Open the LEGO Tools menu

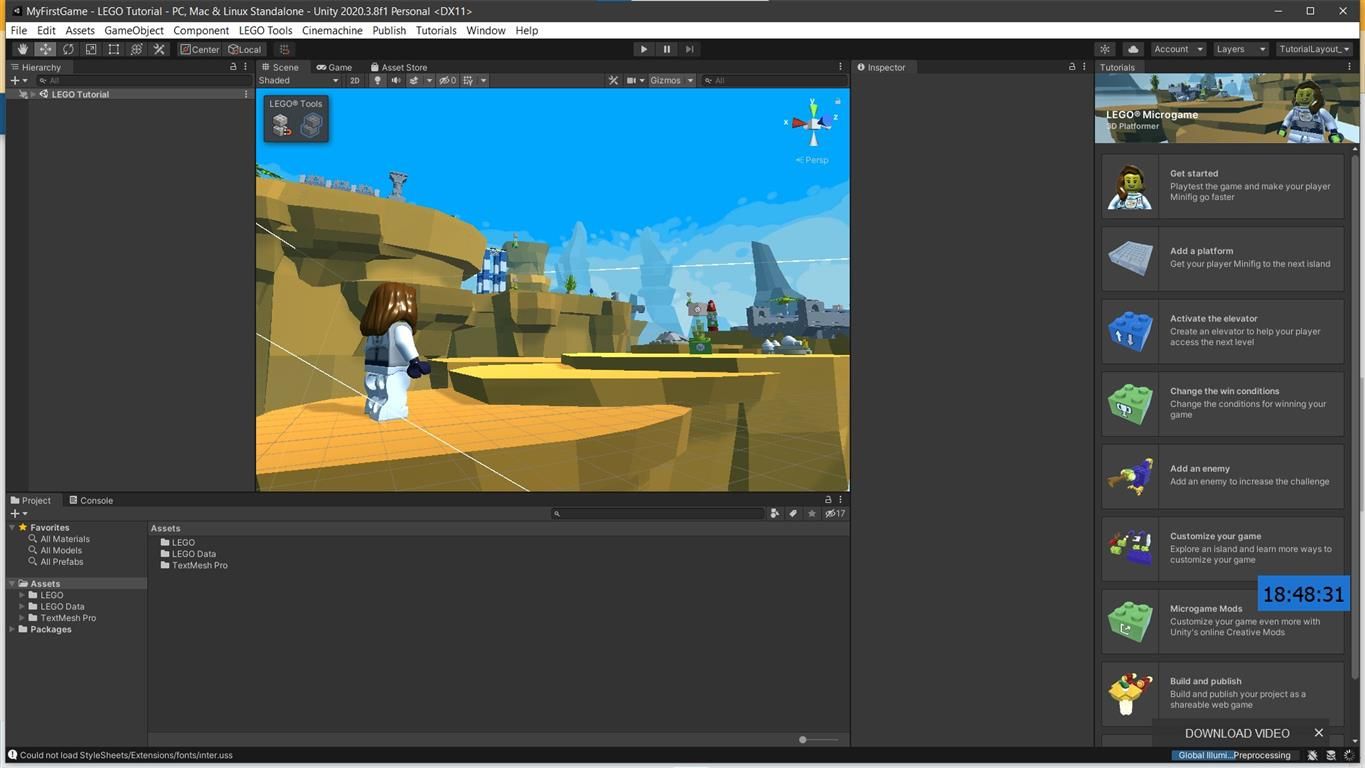(x=265, y=30)
